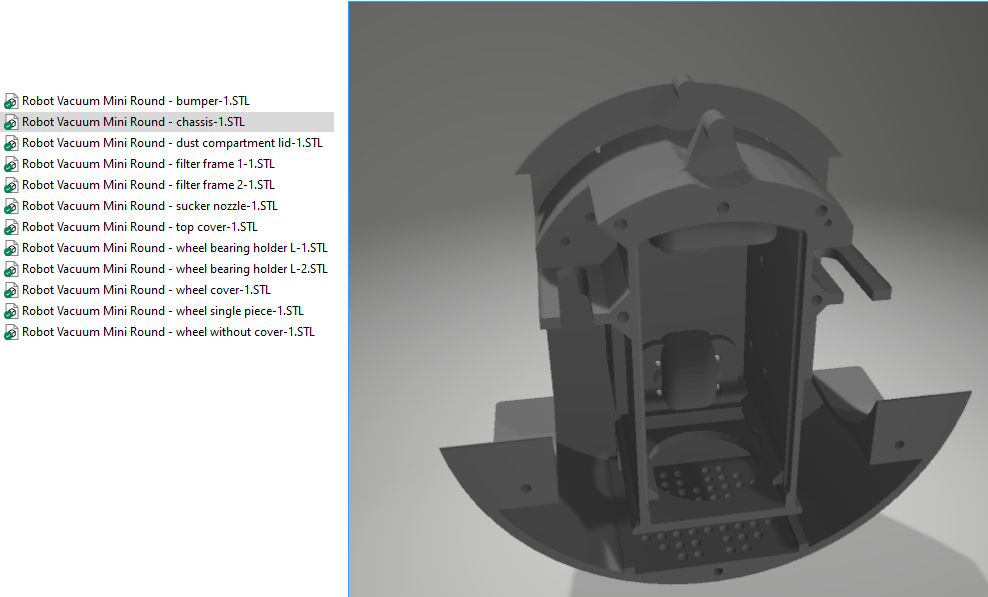Choose the sucker nozzle-1.STL file name
Viewport: 988px width, 597px height.
pyautogui.click(x=149, y=206)
